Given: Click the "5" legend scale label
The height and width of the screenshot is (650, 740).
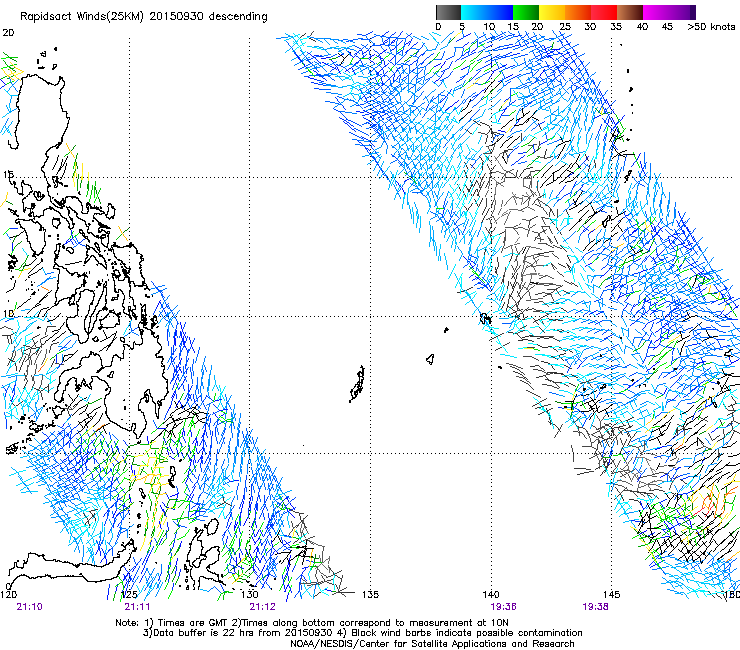Looking at the screenshot, I should tap(462, 27).
